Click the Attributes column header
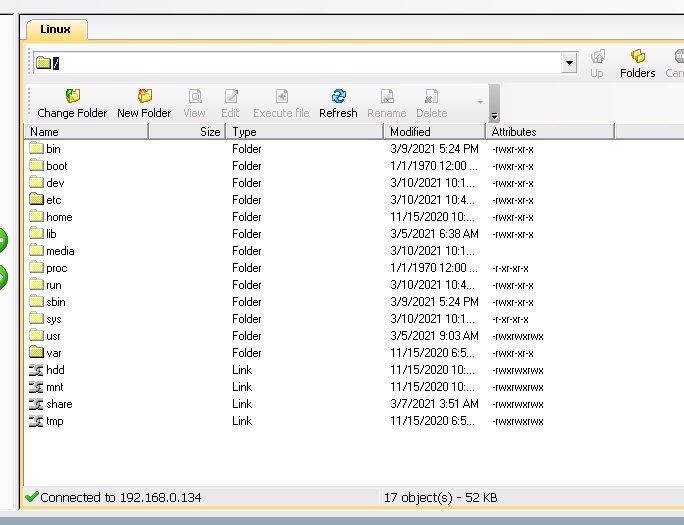This screenshot has height=525, width=684. click(549, 132)
